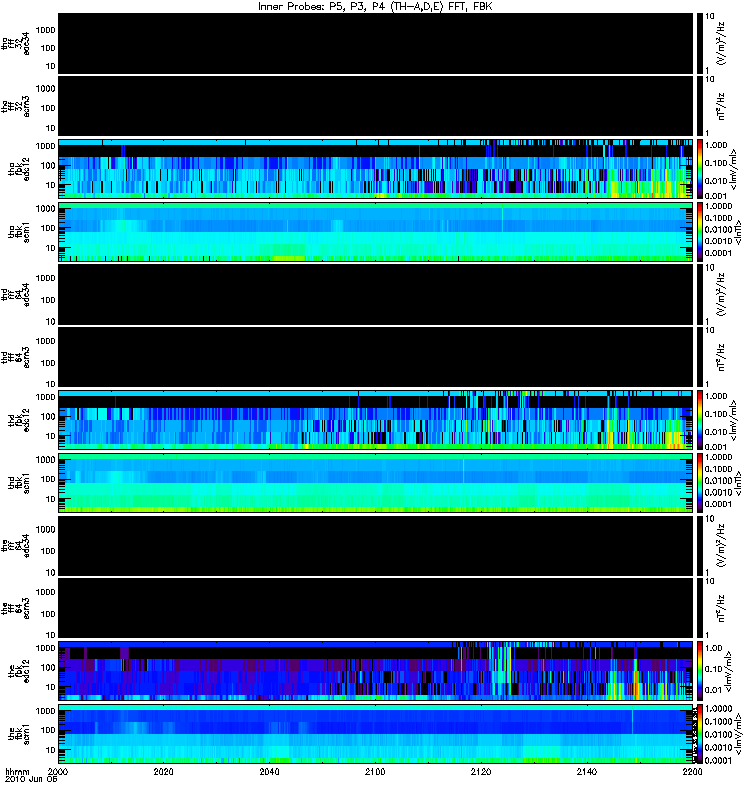Viewport: 750px width, 800px height.
Task: Select the tha fbk scm1 spectrogram panel
Action: pyautogui.click(x=376, y=232)
